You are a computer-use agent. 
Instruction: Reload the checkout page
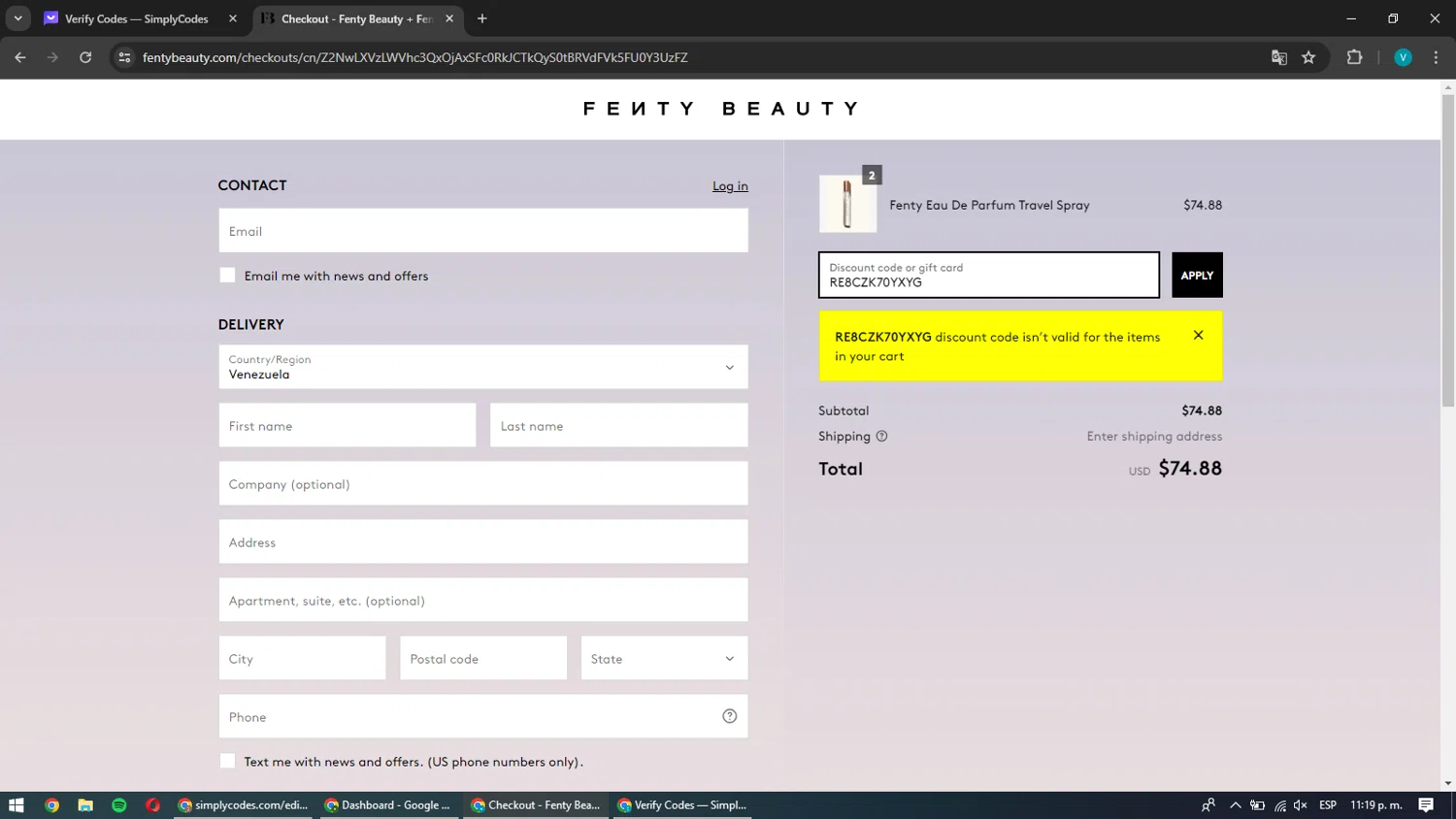(x=85, y=57)
